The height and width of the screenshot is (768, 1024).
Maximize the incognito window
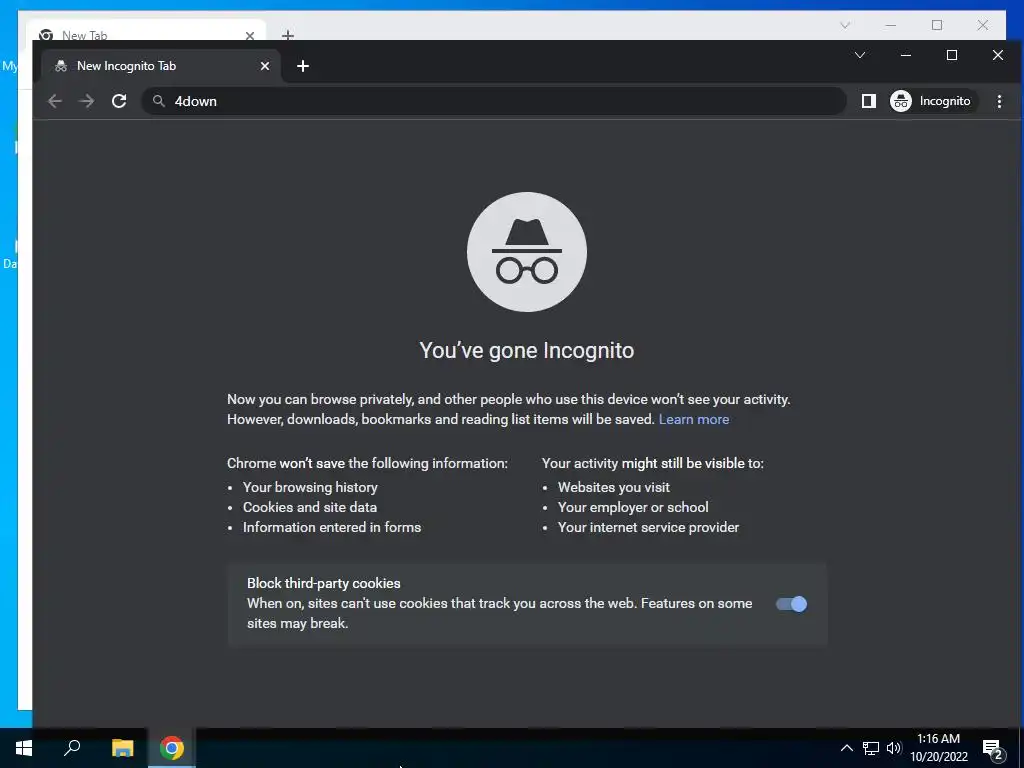(952, 56)
